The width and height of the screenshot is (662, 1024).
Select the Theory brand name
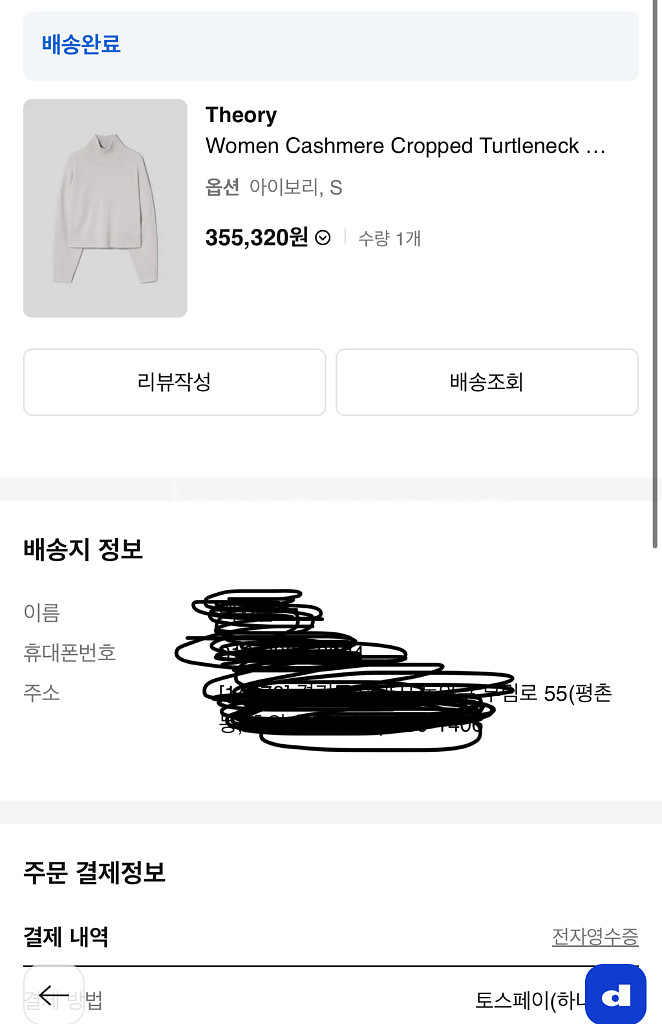pos(240,115)
